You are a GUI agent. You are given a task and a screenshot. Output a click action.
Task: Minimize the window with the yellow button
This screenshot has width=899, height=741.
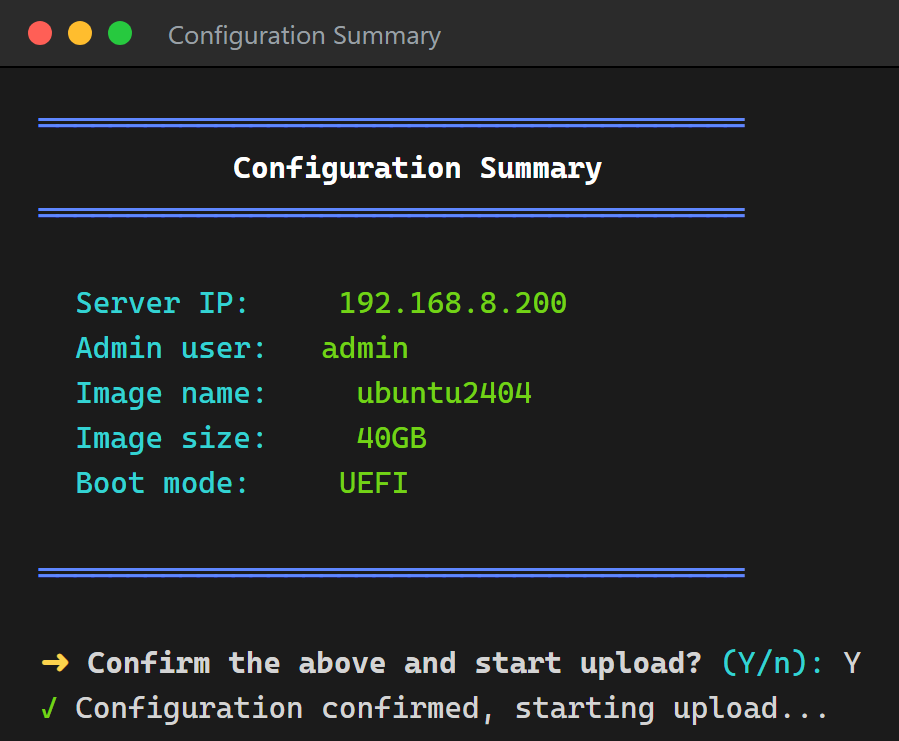[x=80, y=33]
